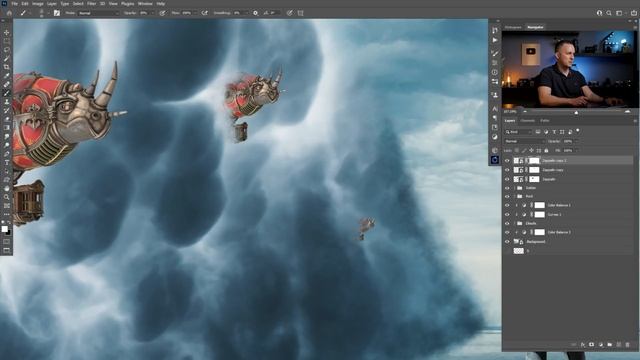
Task: Toggle lock all layer button
Action: coord(547,151)
